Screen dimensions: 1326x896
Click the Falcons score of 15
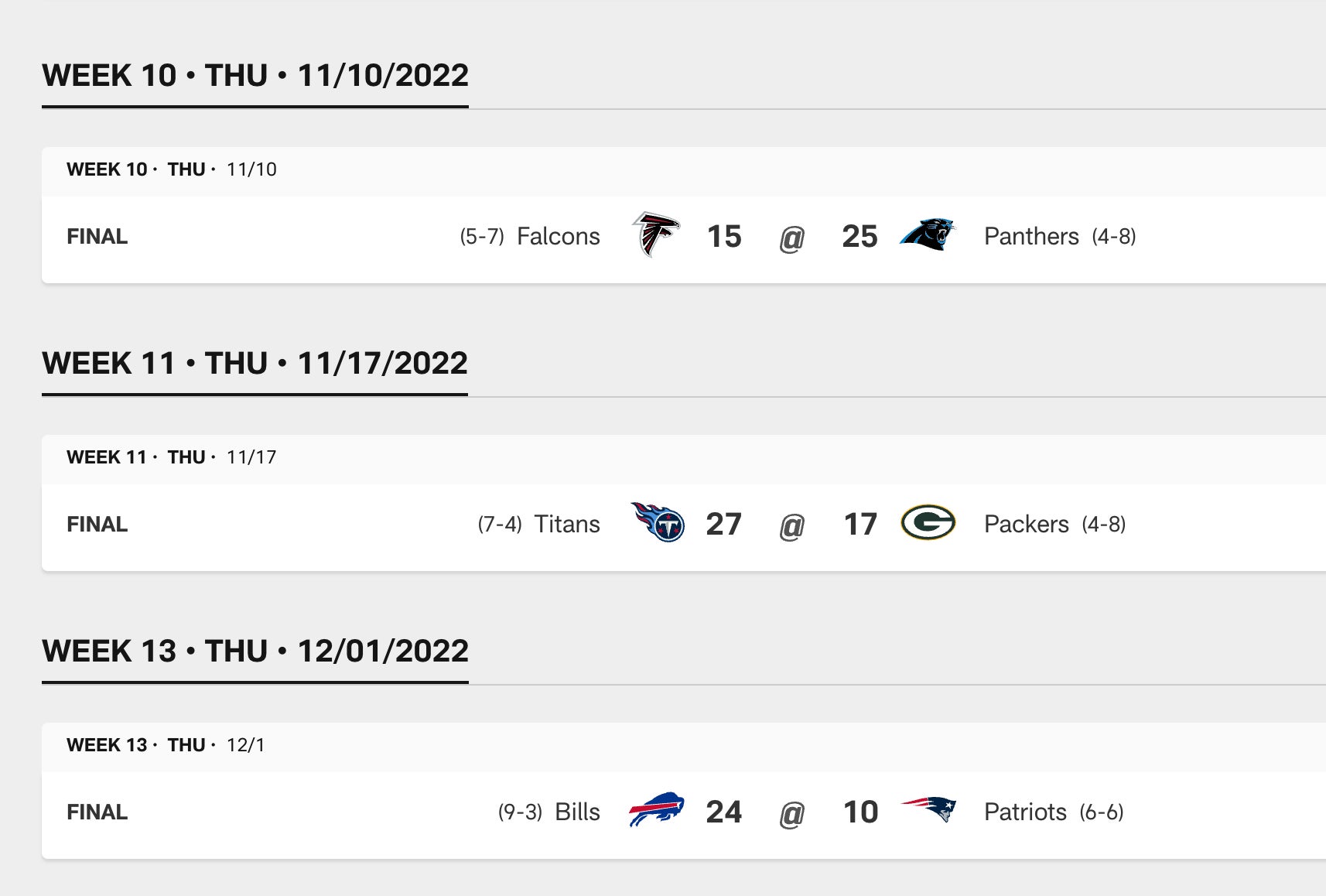[x=724, y=236]
